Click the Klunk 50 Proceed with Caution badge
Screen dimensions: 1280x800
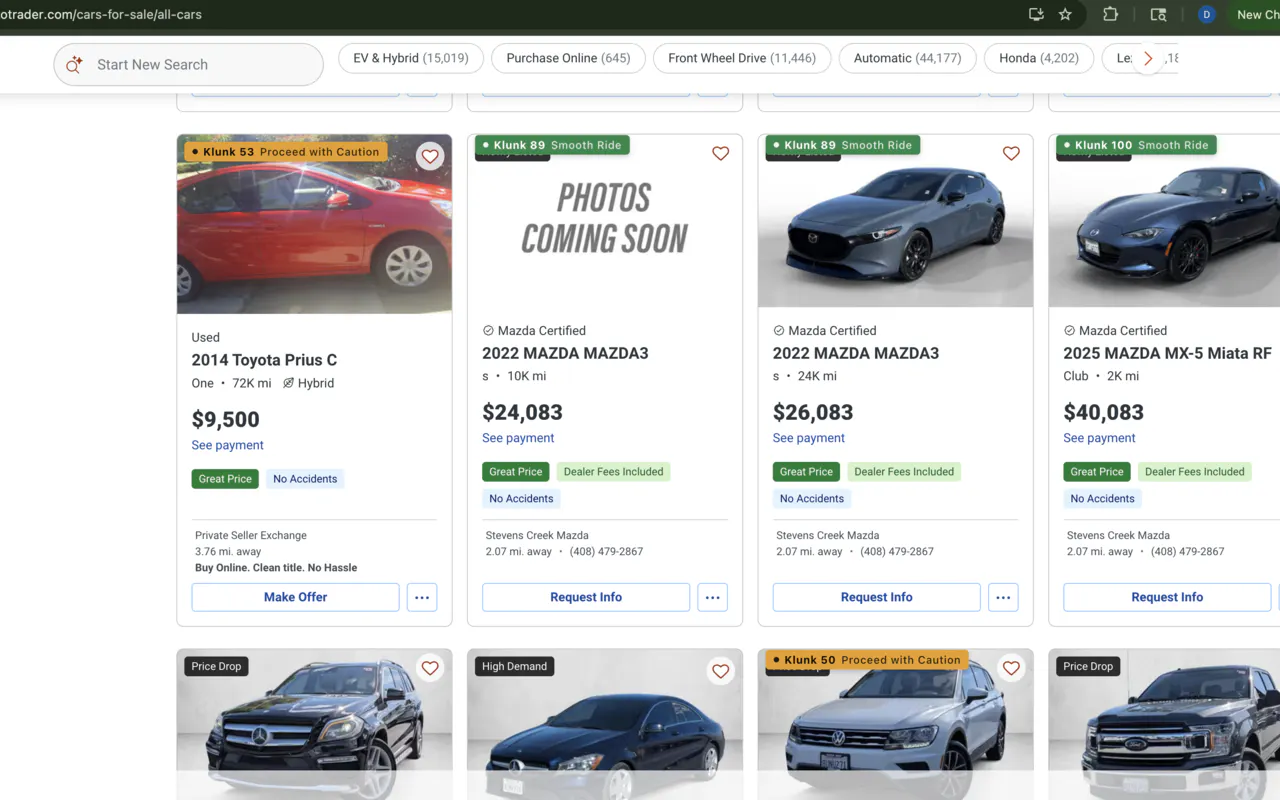pyautogui.click(x=866, y=660)
